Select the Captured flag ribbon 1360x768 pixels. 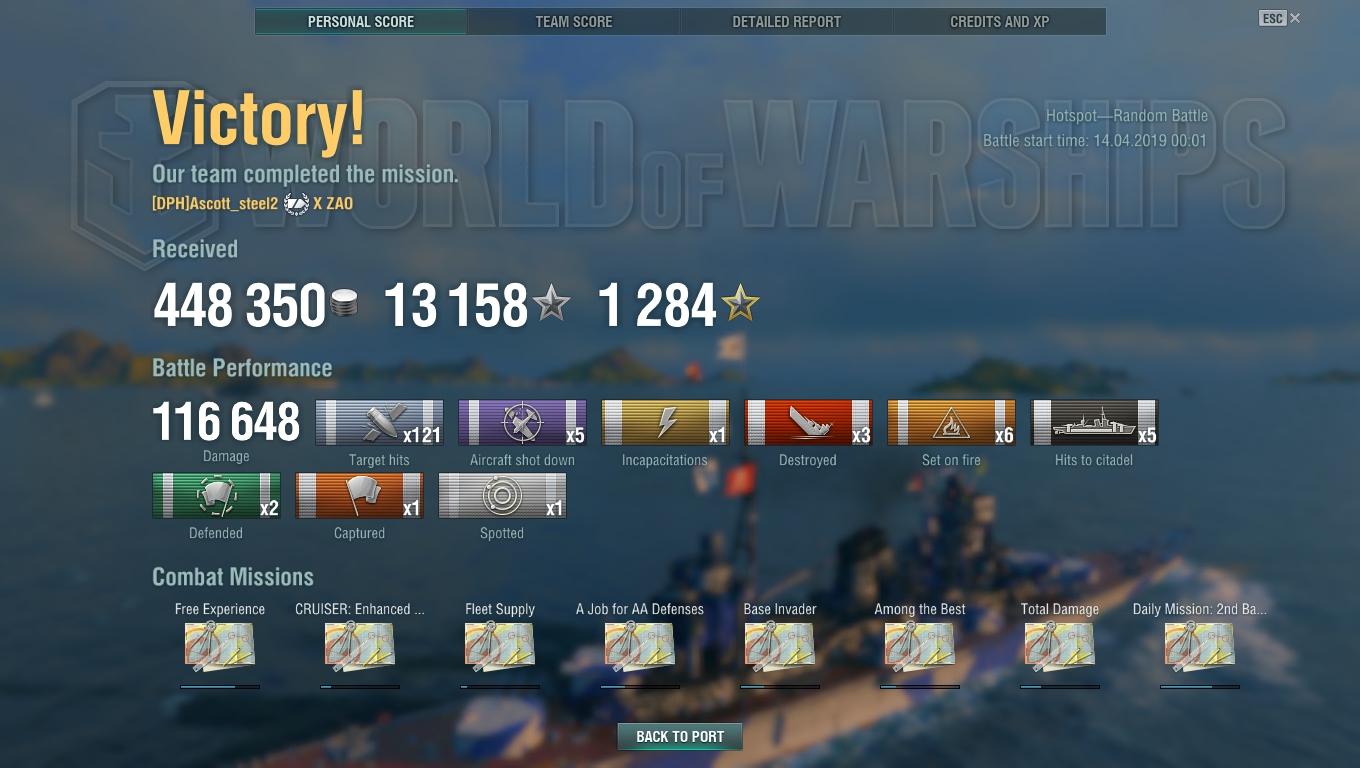pyautogui.click(x=359, y=496)
